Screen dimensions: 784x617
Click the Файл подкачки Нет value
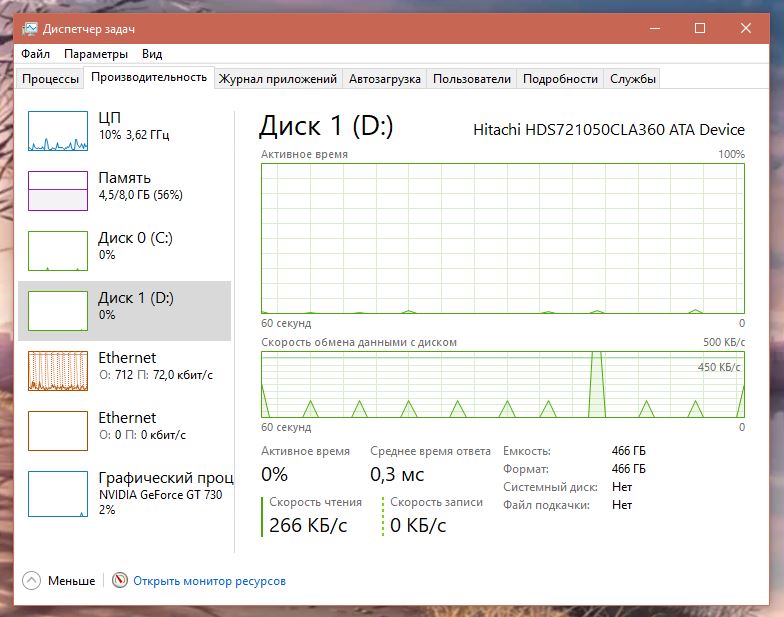622,505
